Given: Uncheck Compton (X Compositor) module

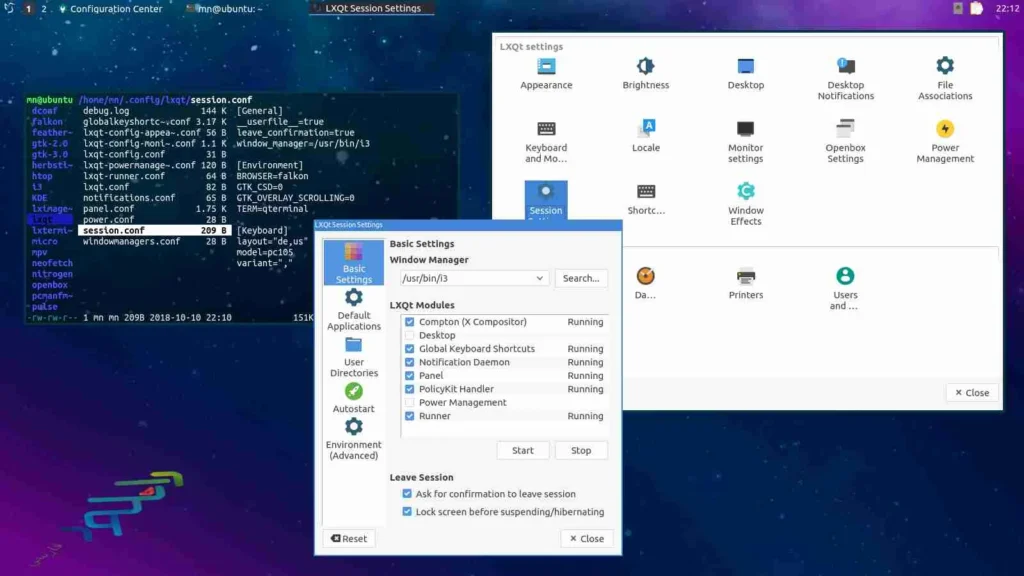Looking at the screenshot, I should [x=409, y=322].
